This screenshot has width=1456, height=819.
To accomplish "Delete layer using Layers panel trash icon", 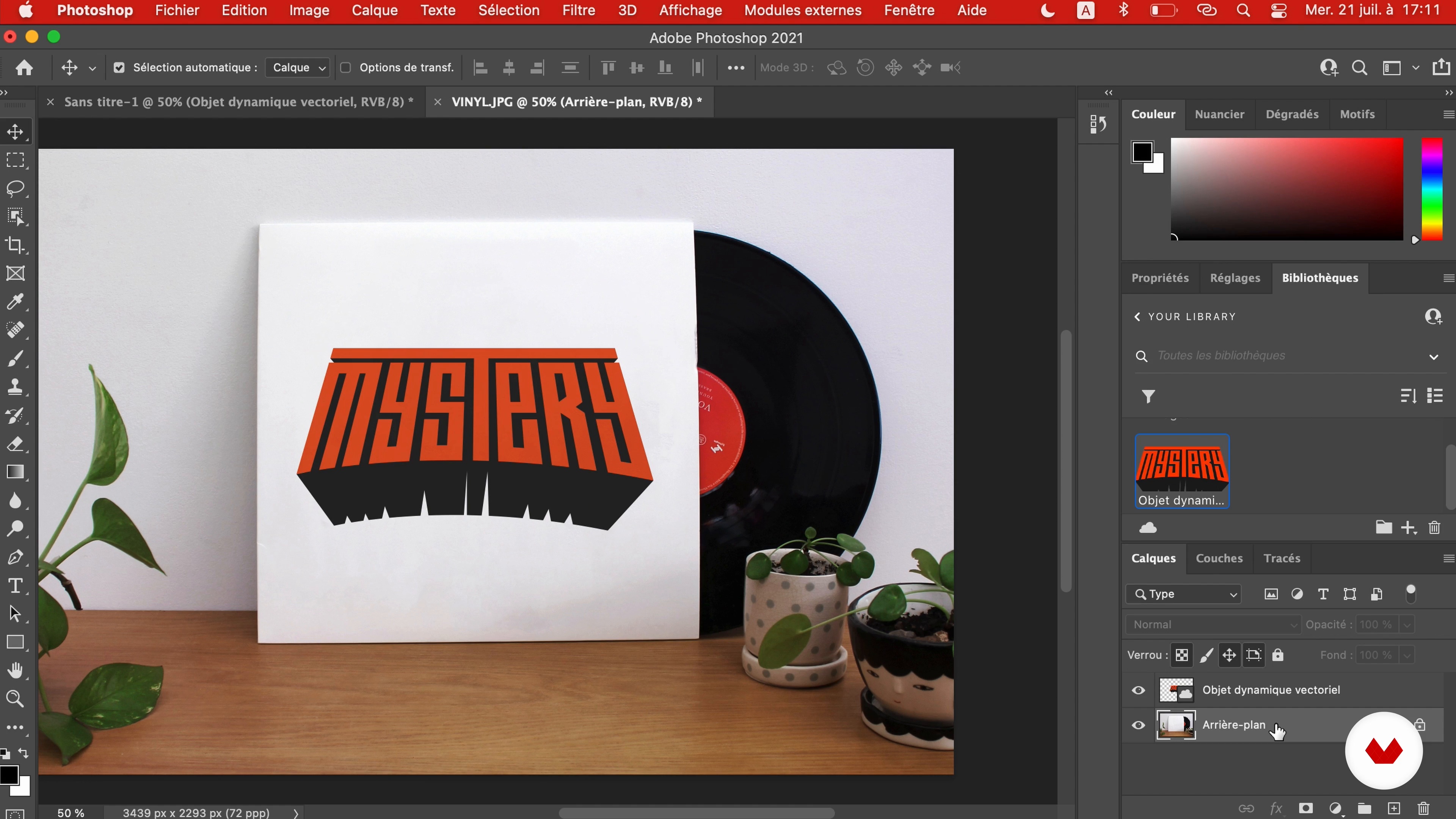I will click(1423, 808).
